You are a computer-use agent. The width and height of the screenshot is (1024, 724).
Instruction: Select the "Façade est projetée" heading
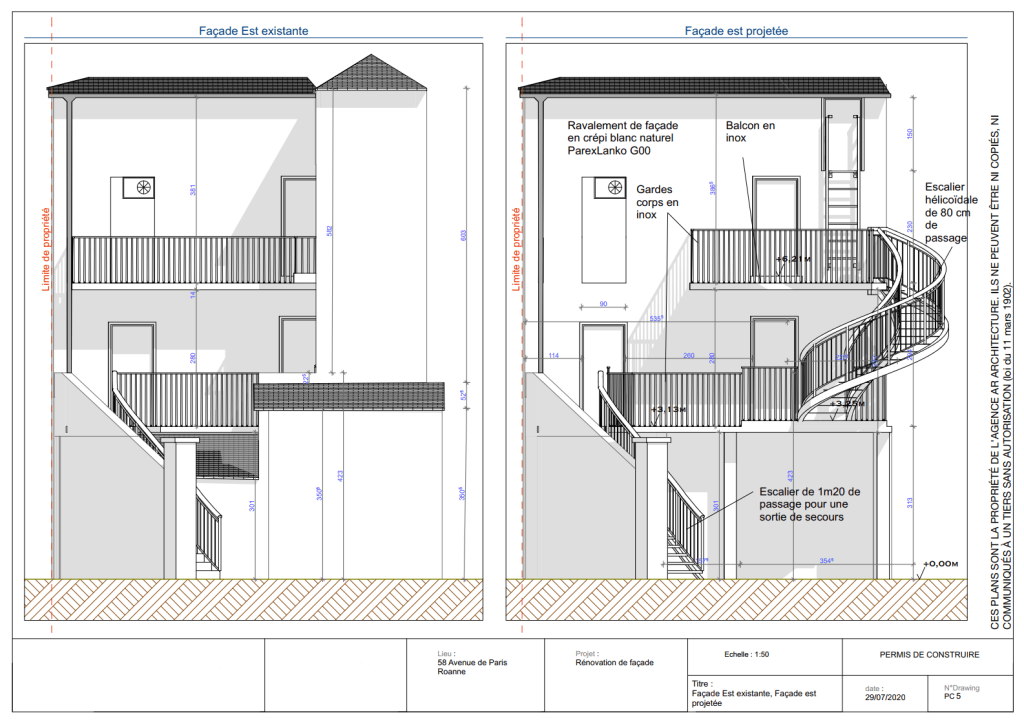coord(737,31)
